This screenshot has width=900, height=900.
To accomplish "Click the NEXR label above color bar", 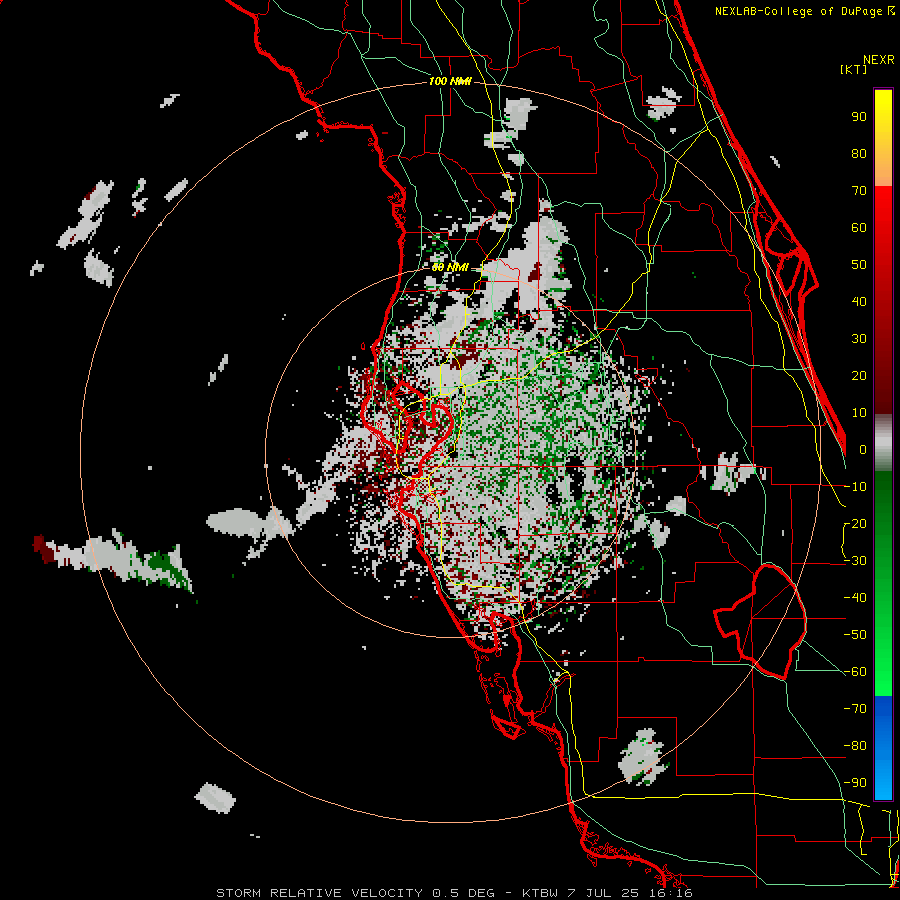I will [879, 60].
